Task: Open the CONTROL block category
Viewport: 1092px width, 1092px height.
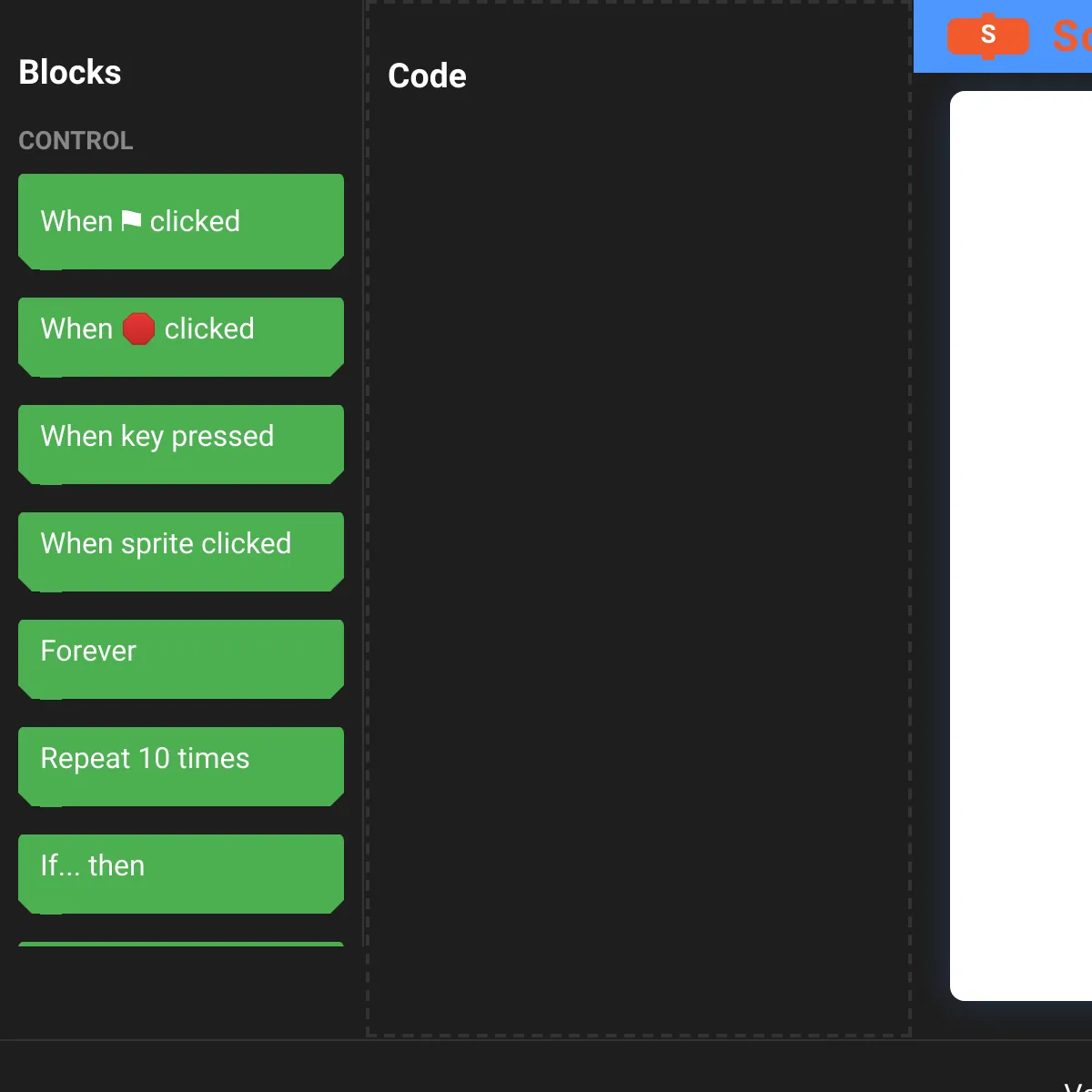Action: tap(76, 140)
